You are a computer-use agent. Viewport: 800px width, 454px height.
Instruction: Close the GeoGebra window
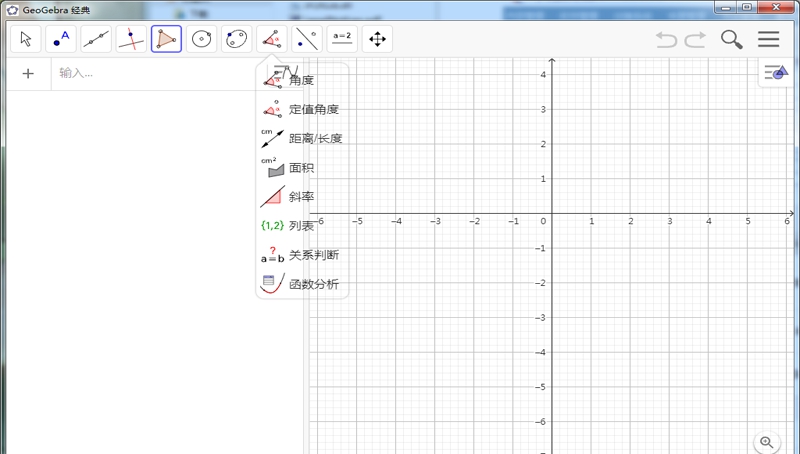point(776,7)
